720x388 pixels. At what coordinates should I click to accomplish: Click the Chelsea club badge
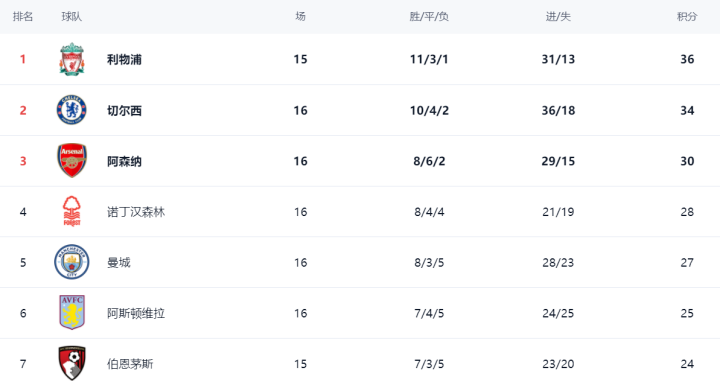[x=72, y=110]
